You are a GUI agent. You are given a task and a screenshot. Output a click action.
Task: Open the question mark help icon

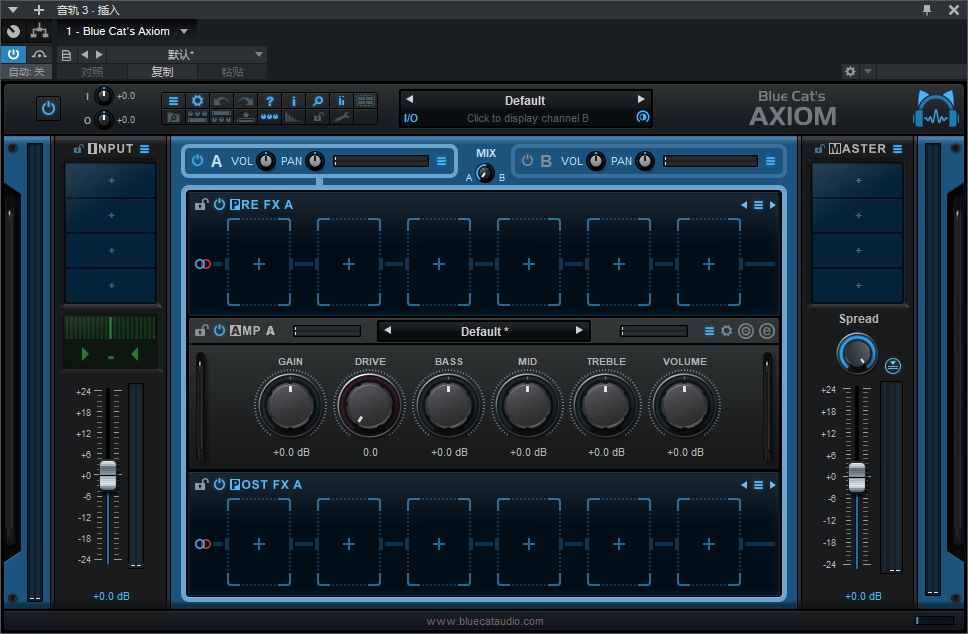pyautogui.click(x=270, y=101)
